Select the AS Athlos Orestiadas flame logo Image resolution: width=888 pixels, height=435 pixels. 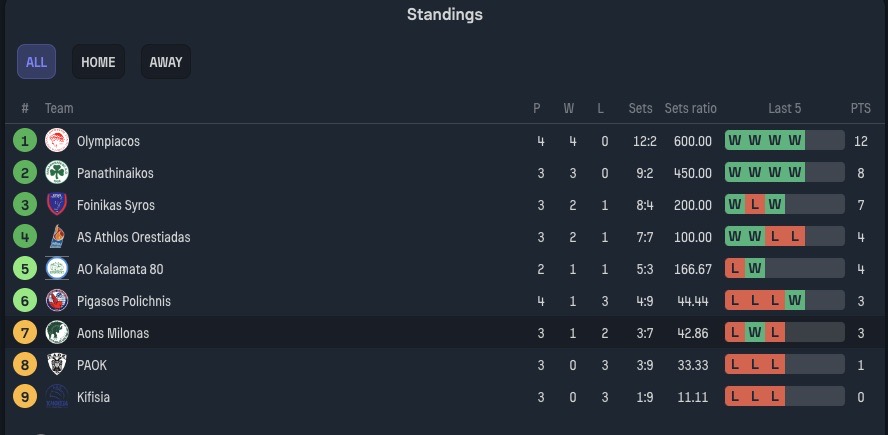pyautogui.click(x=57, y=237)
